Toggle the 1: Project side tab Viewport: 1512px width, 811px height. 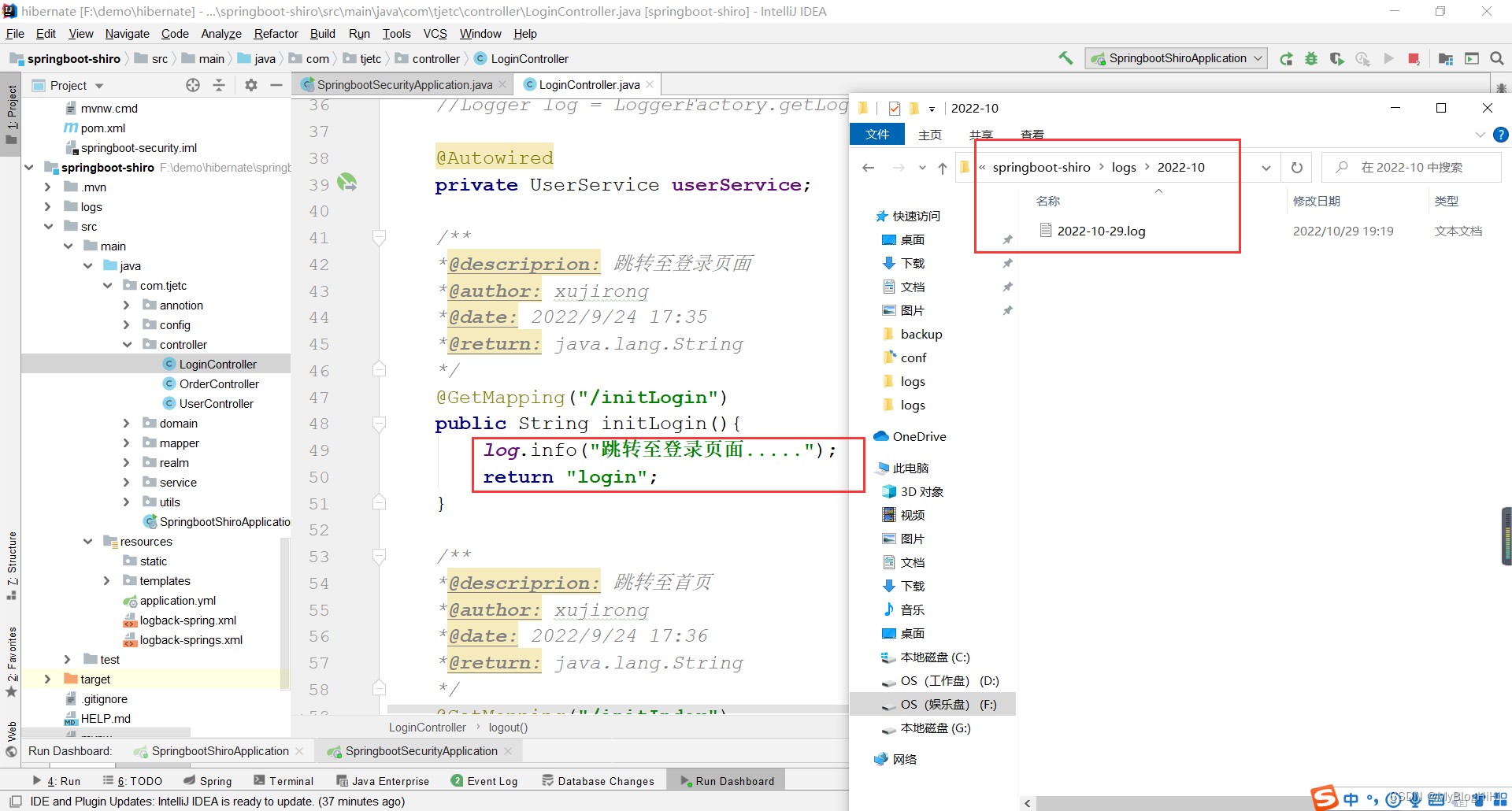(x=11, y=115)
